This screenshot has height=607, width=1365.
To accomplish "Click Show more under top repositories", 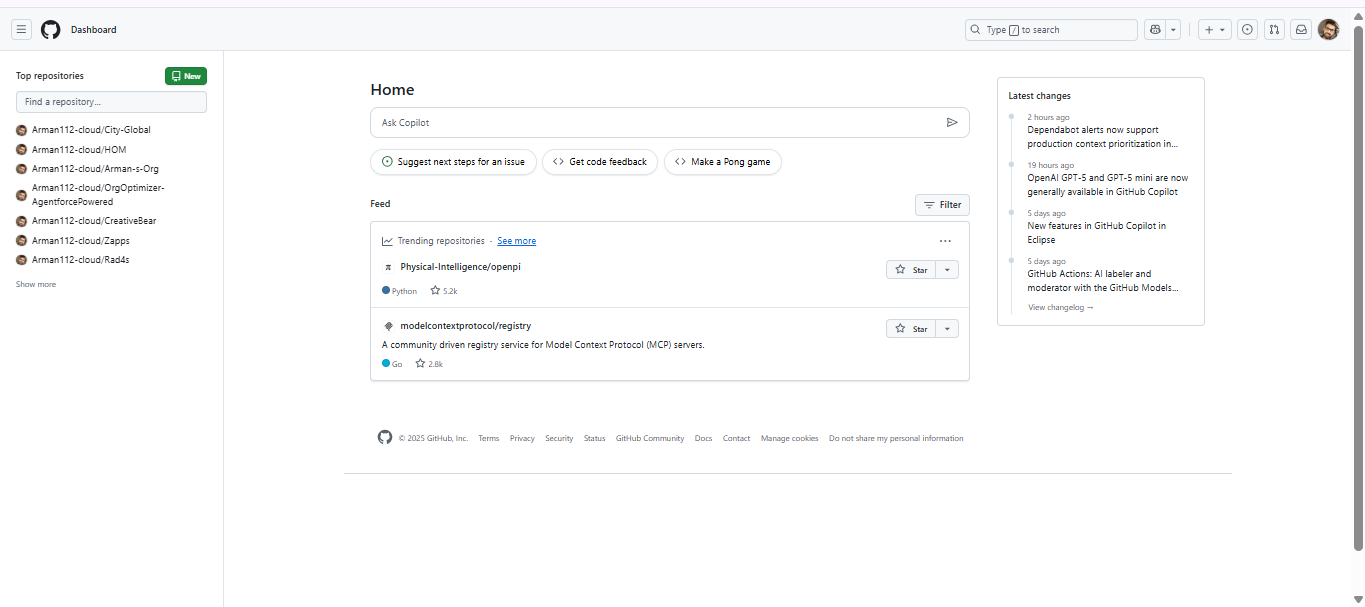I will (x=35, y=283).
